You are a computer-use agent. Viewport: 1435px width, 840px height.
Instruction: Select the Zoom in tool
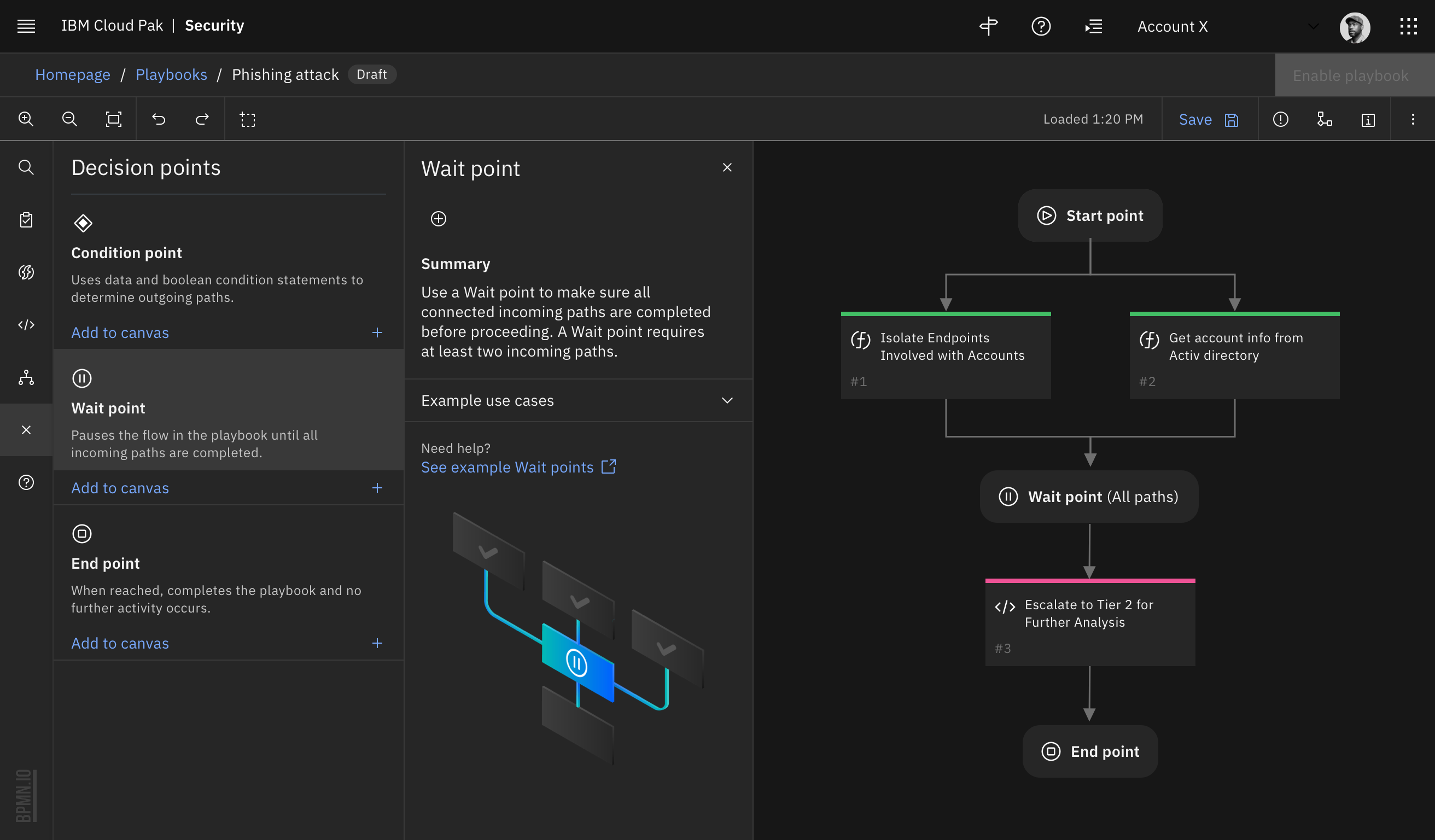point(25,119)
